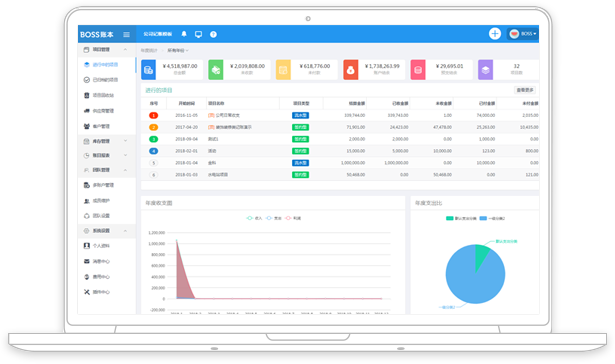Toggle the hamburger menu beside BOSS logo
The width and height of the screenshot is (615, 364).
click(x=126, y=35)
